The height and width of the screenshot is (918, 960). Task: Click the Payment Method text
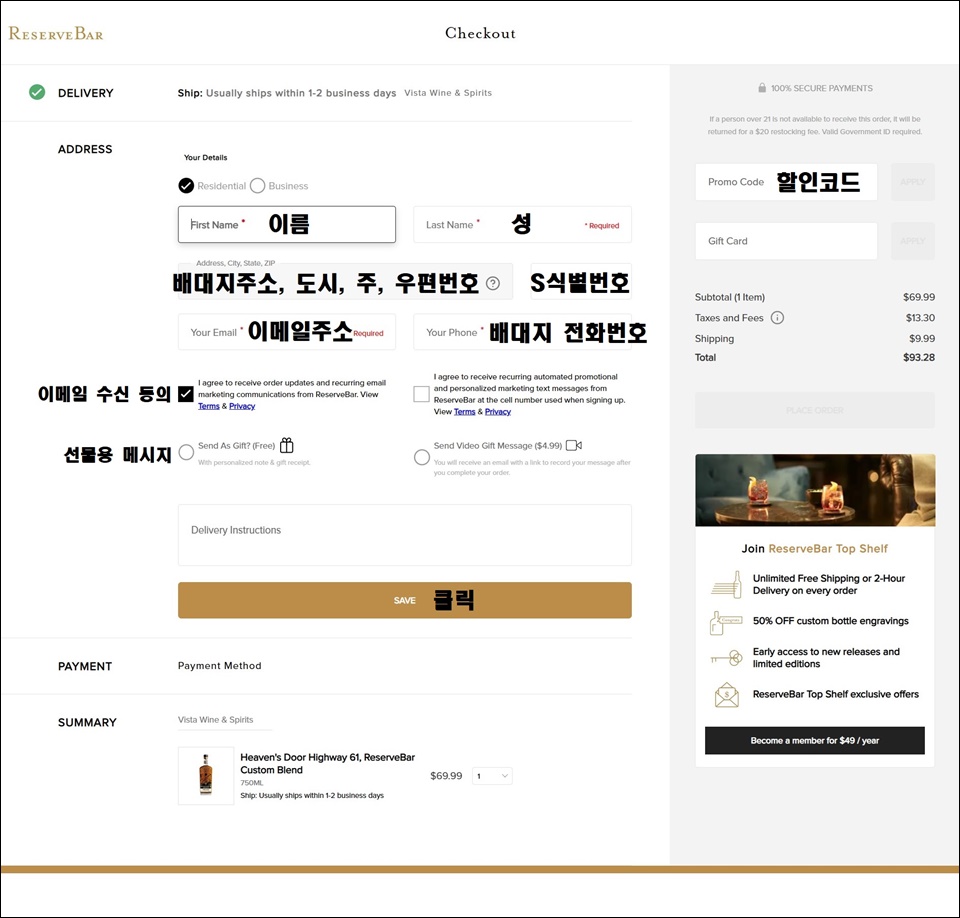pyautogui.click(x=220, y=666)
